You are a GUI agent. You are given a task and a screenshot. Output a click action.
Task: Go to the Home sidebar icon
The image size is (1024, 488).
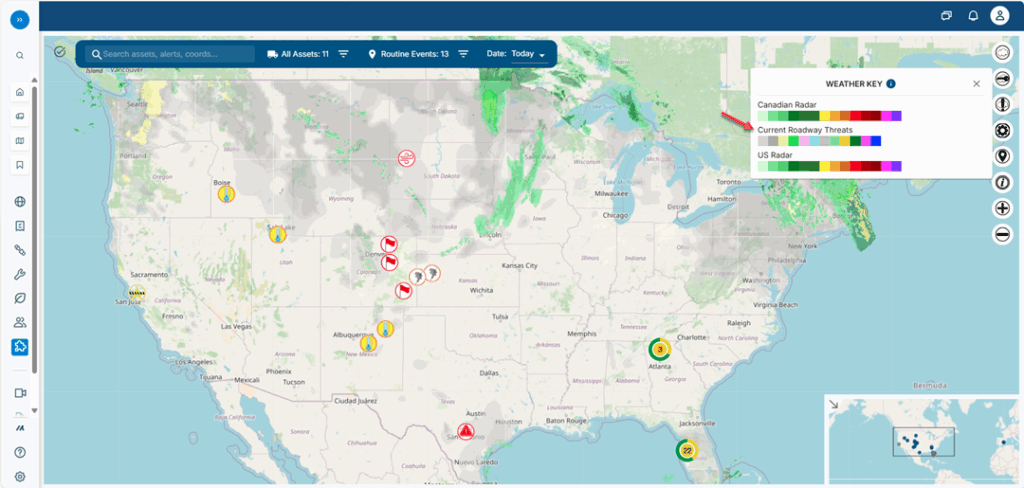[x=20, y=92]
